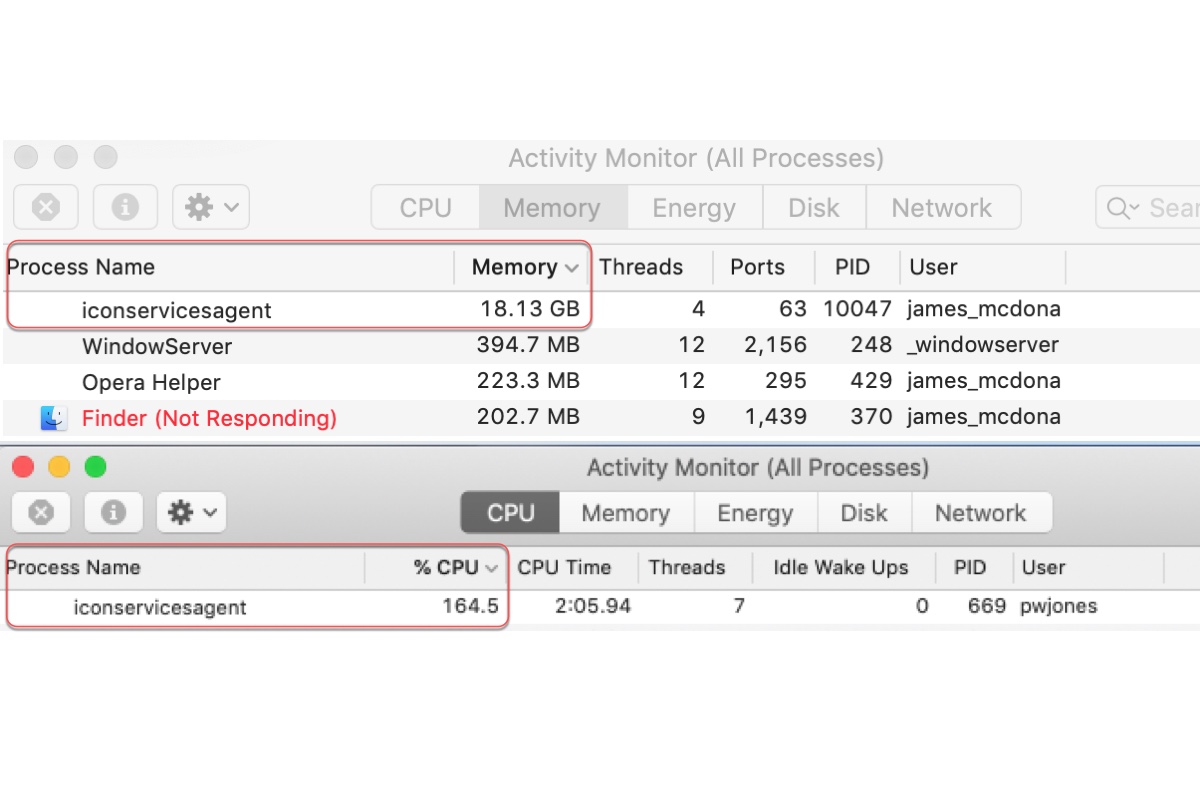Open the gear dropdown in lower window

coord(192,513)
